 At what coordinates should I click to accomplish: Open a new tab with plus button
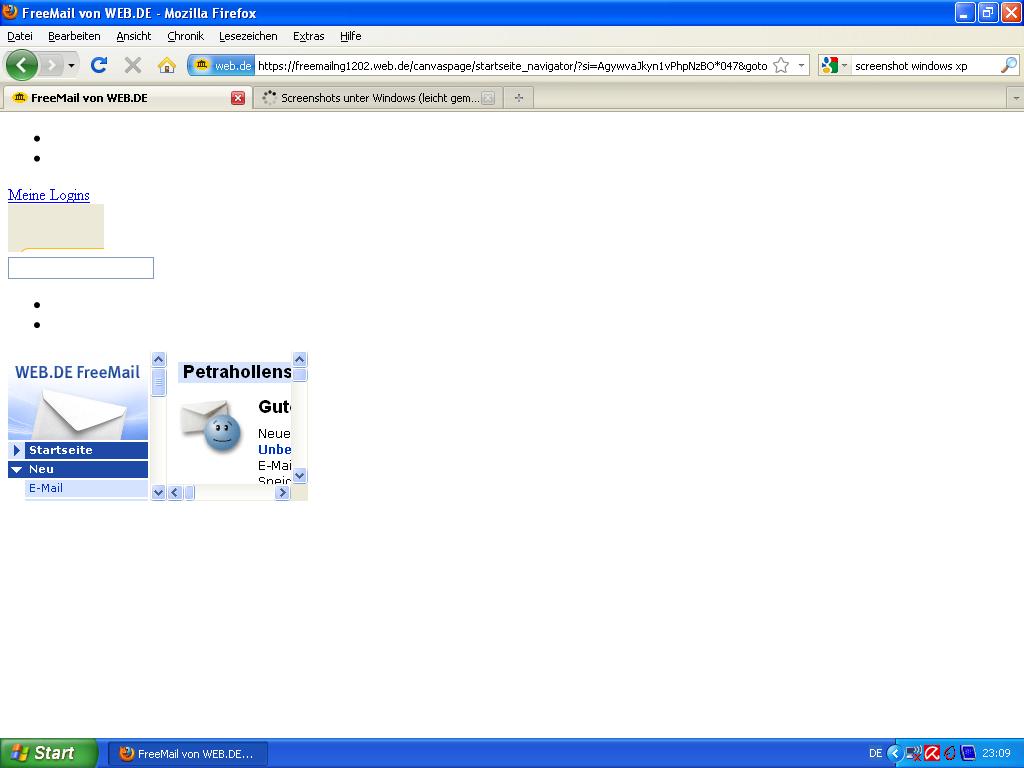coord(519,98)
